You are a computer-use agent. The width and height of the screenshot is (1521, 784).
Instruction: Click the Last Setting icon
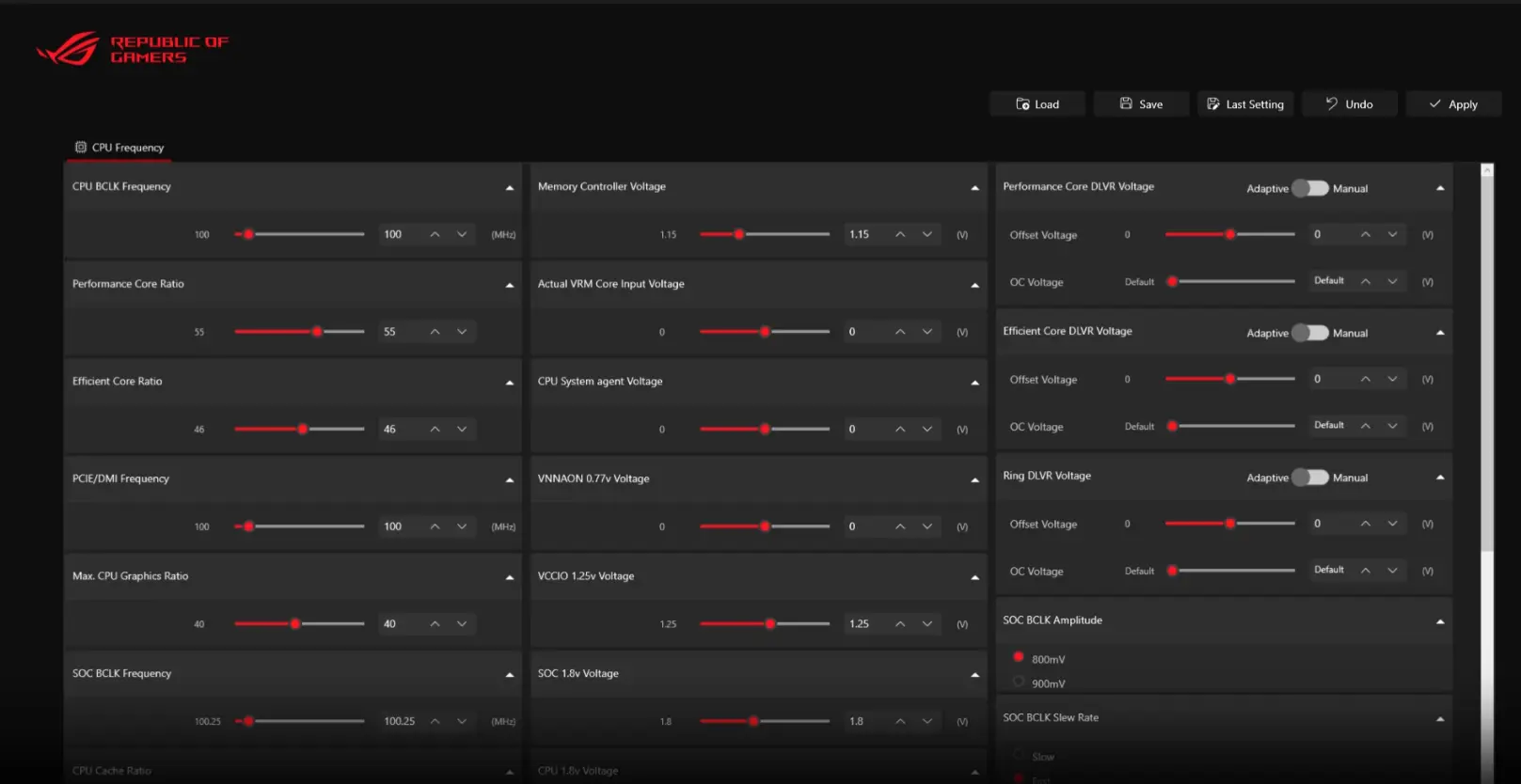[1213, 104]
